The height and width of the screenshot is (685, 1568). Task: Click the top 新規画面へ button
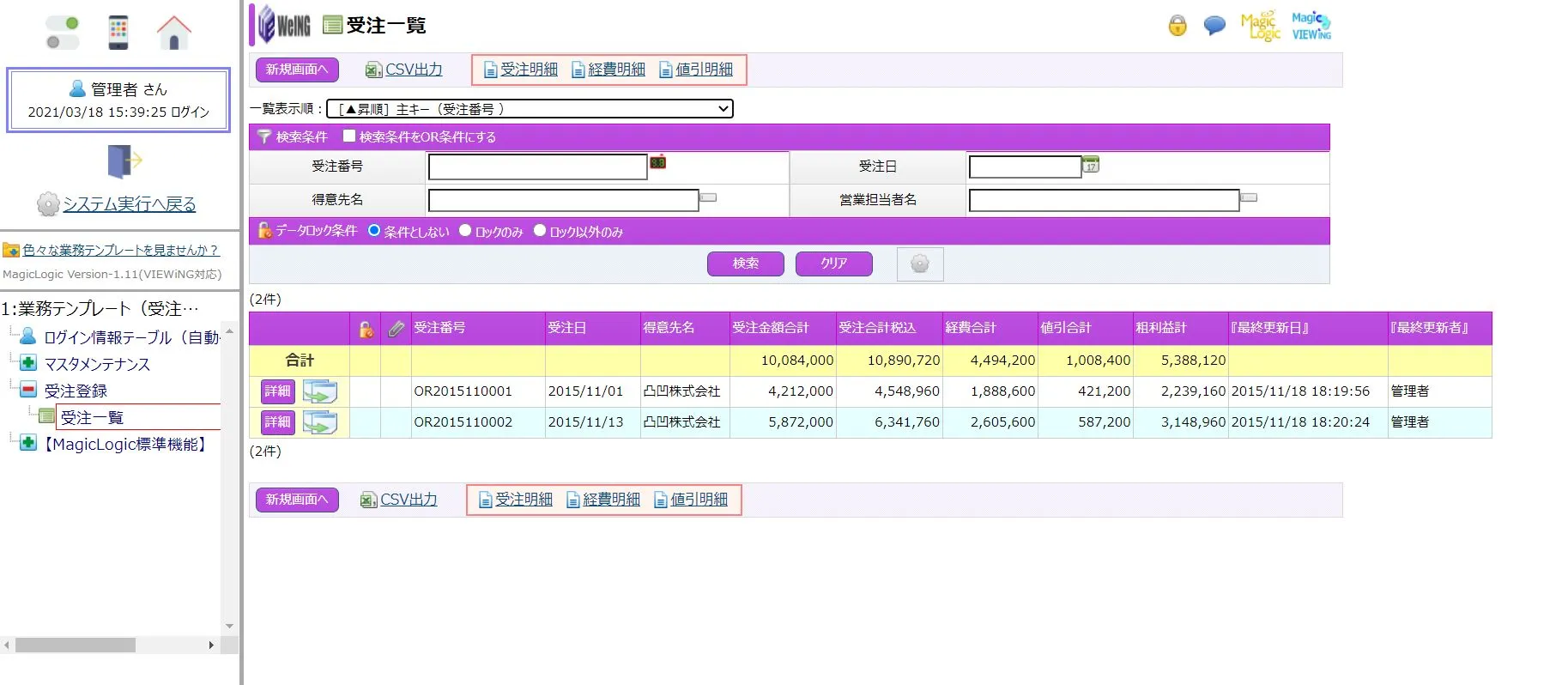[297, 70]
